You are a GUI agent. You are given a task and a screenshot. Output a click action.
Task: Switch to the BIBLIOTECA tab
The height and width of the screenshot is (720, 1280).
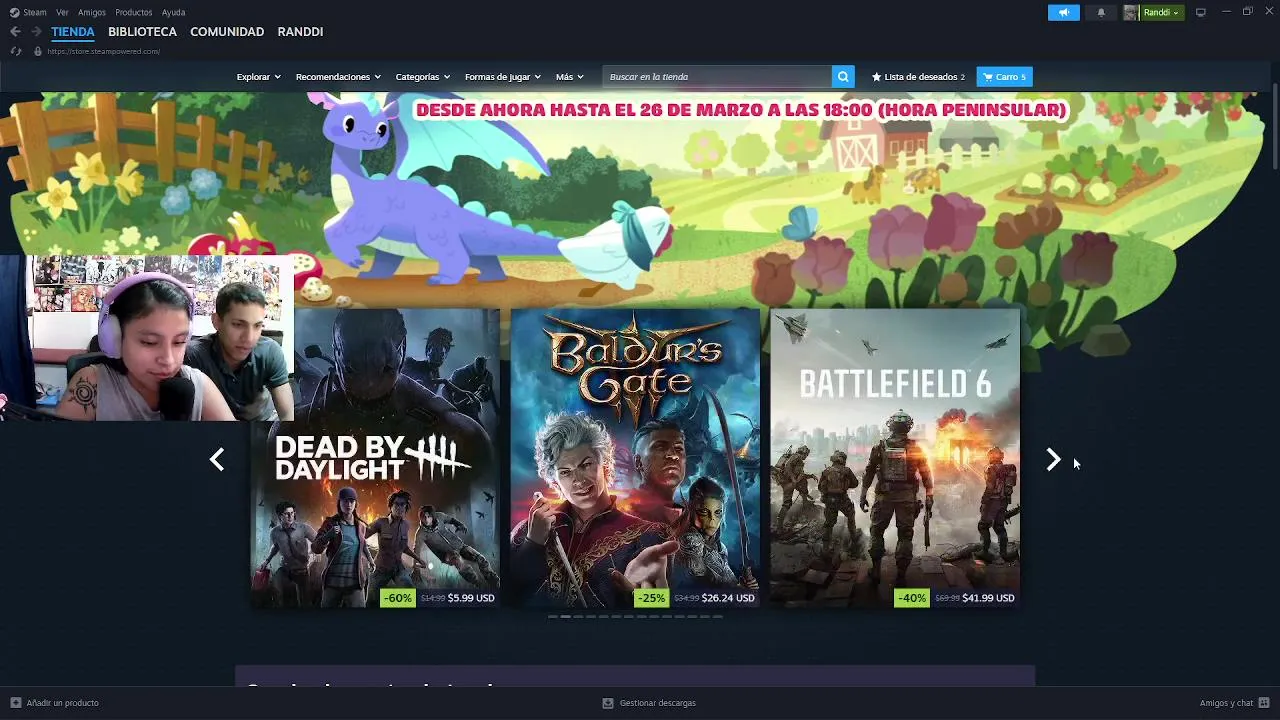click(142, 32)
